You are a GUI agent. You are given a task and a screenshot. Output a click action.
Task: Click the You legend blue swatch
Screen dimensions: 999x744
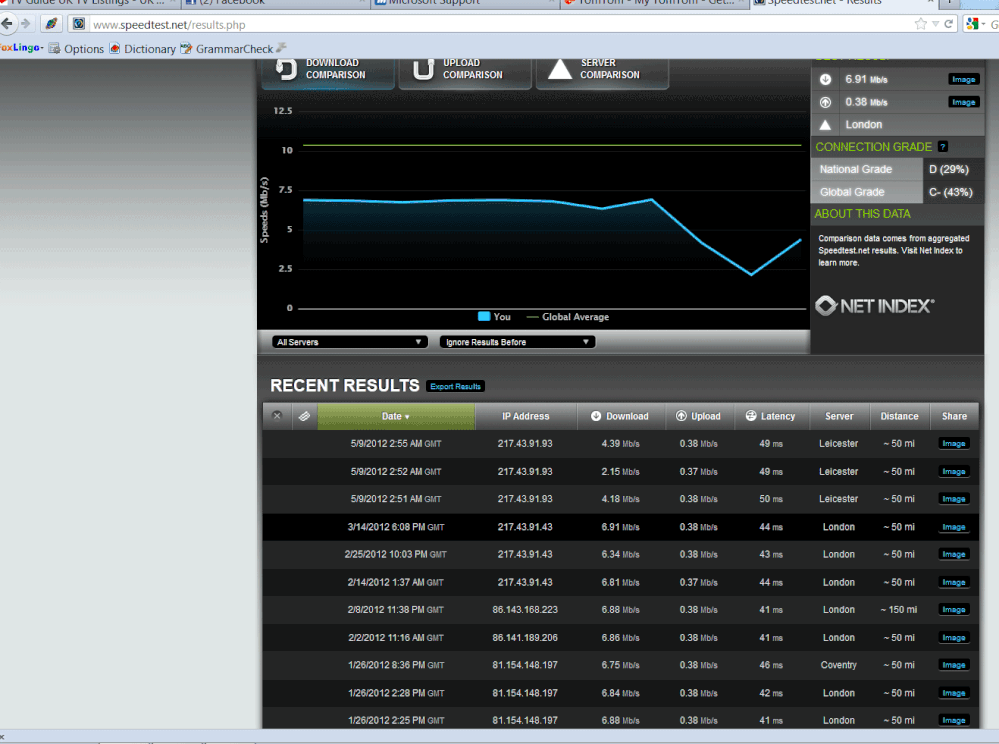point(484,317)
